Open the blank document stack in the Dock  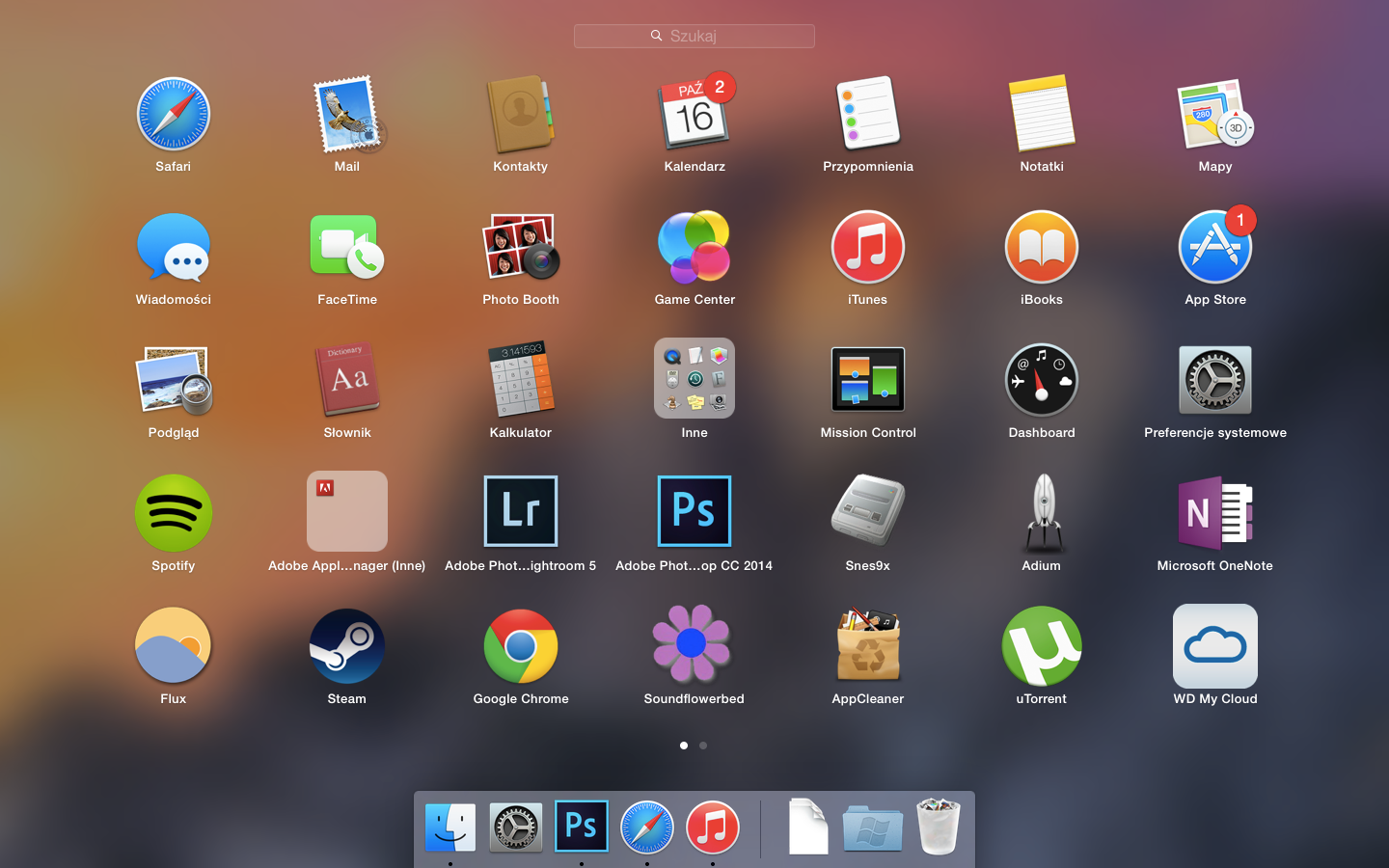[x=808, y=827]
